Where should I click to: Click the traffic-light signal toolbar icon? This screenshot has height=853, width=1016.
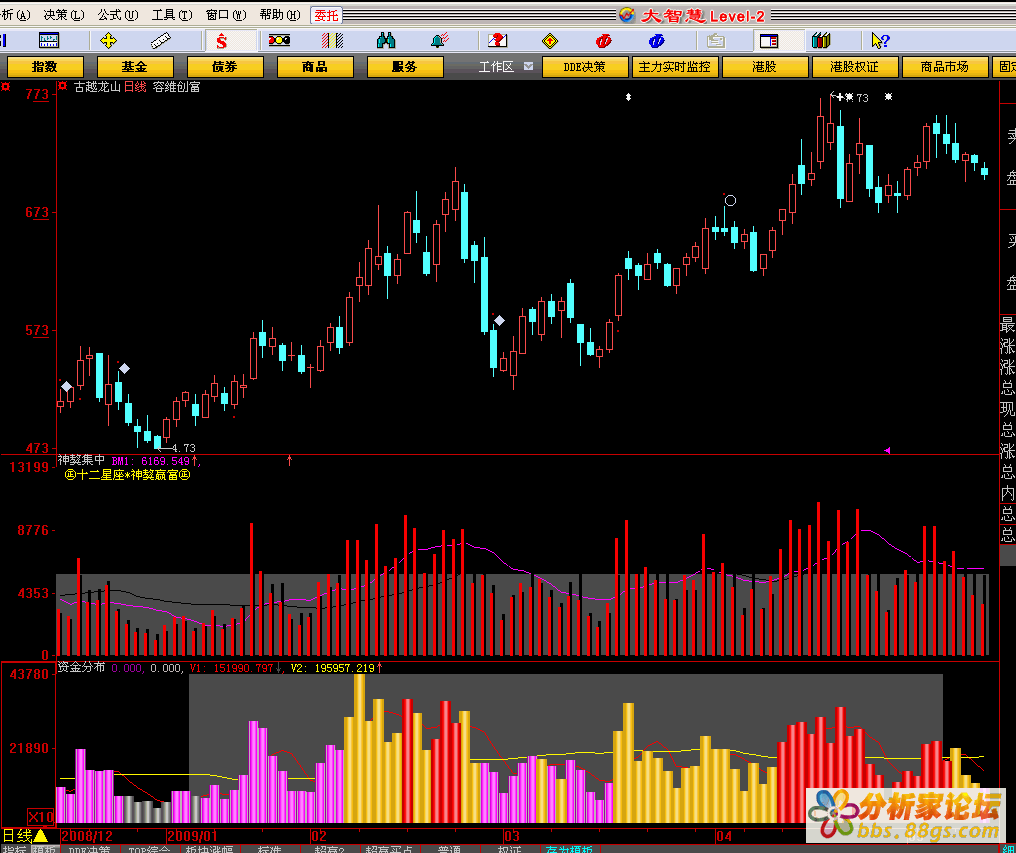click(279, 41)
